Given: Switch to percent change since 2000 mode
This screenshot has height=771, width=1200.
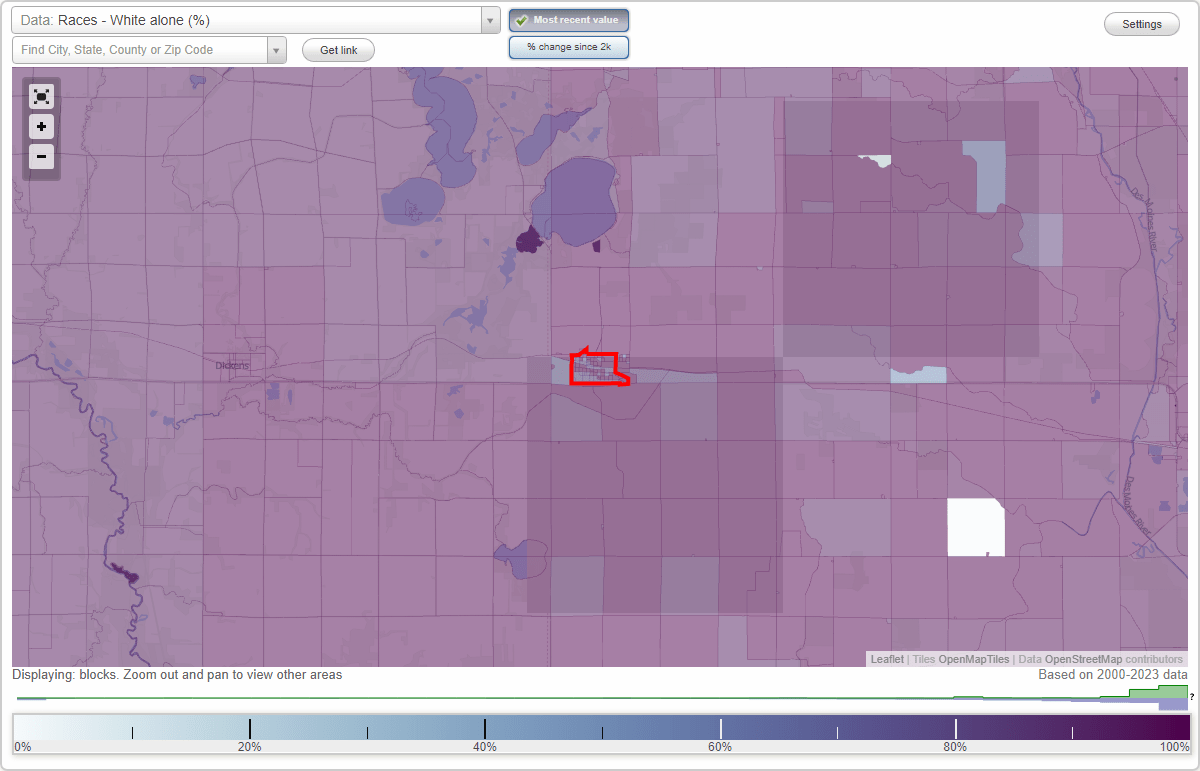Looking at the screenshot, I should click(x=568, y=46).
